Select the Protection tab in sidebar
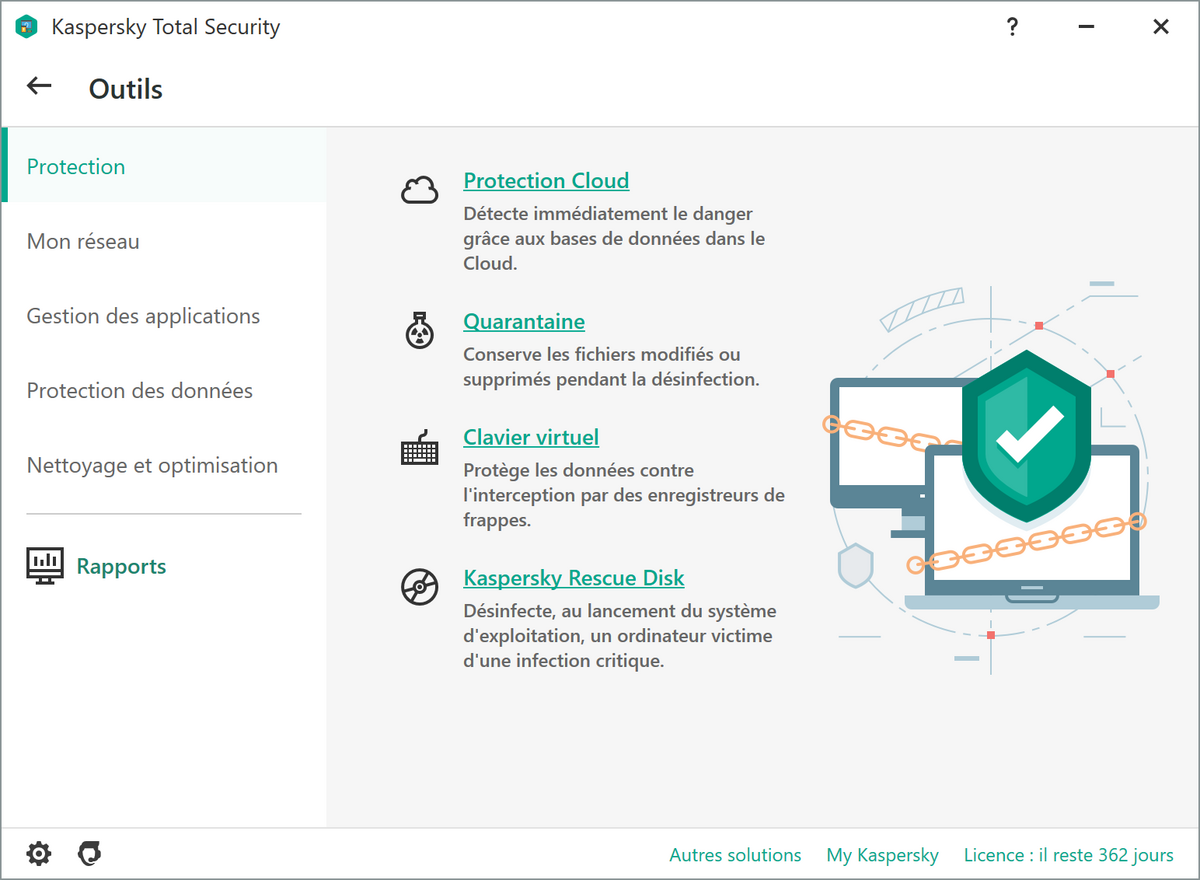The image size is (1200, 880). click(164, 166)
